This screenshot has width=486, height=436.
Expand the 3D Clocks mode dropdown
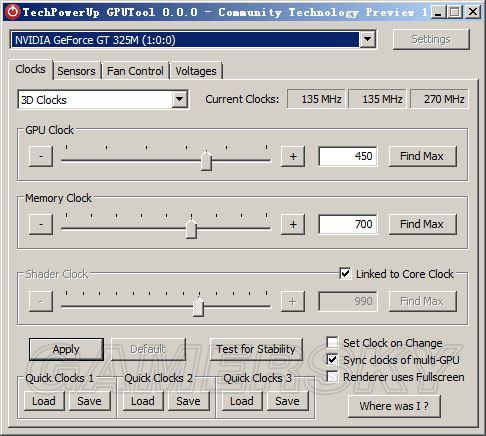point(179,99)
